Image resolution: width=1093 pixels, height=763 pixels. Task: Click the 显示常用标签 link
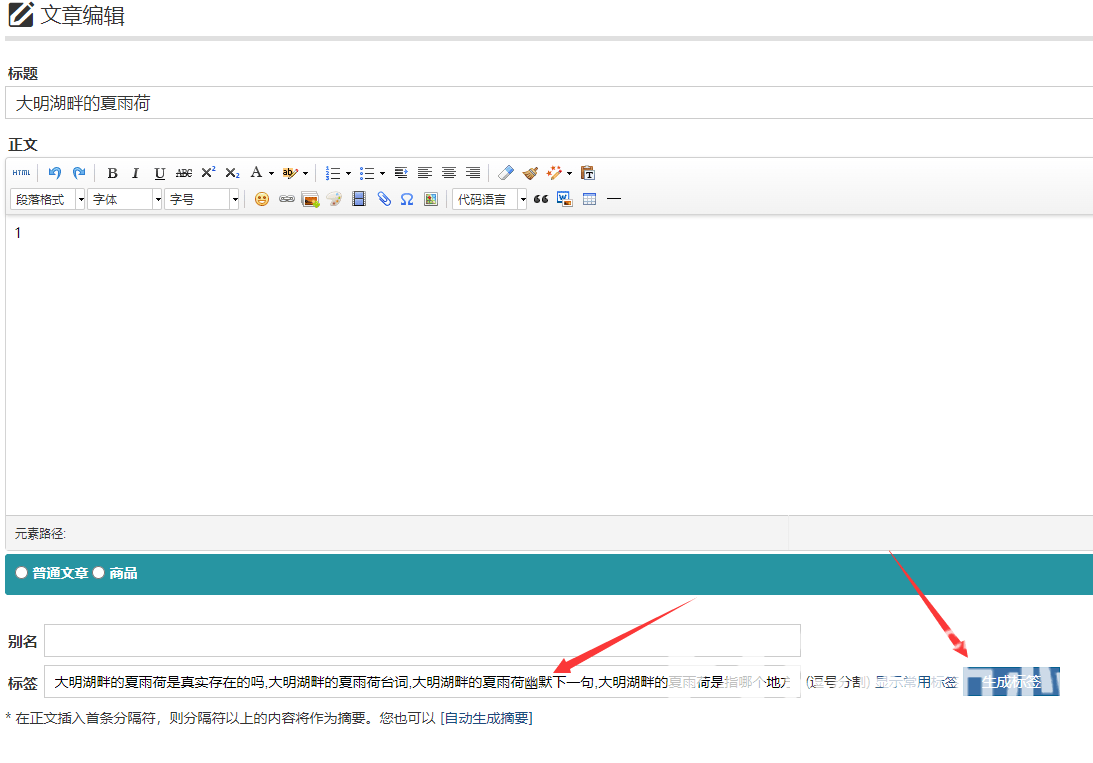click(x=917, y=682)
